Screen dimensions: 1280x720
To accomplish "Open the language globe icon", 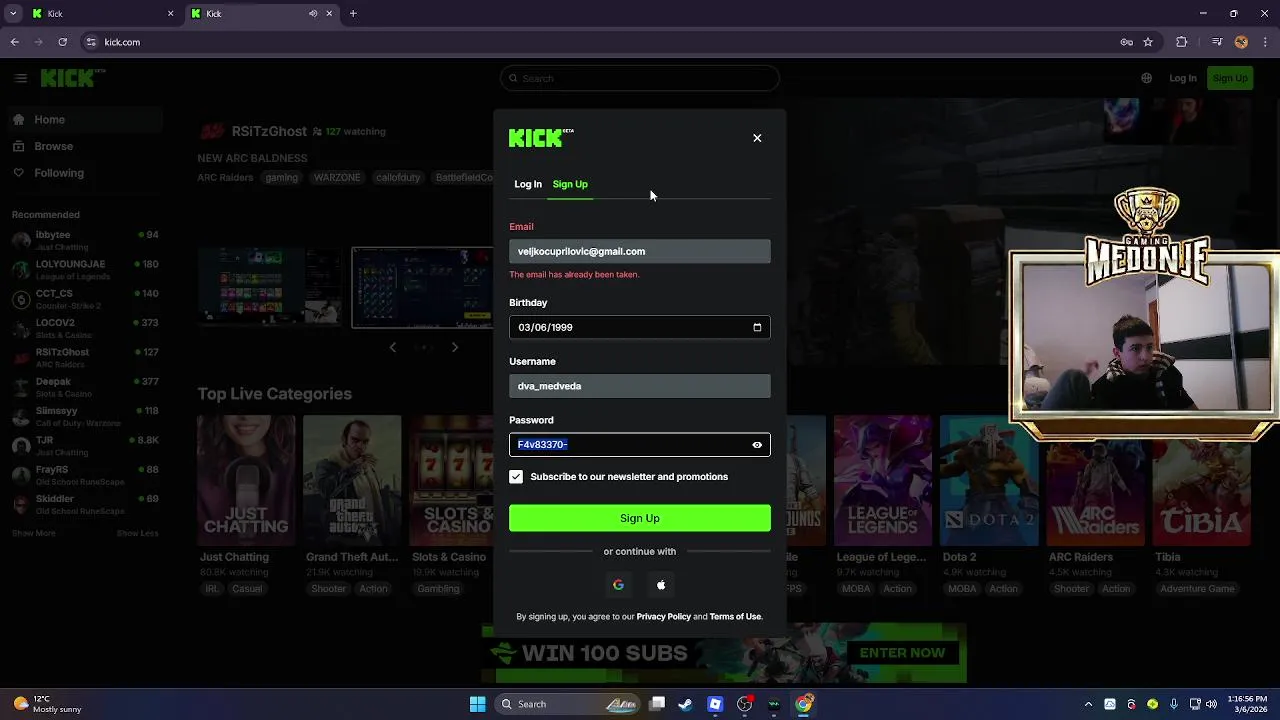I will (1146, 78).
